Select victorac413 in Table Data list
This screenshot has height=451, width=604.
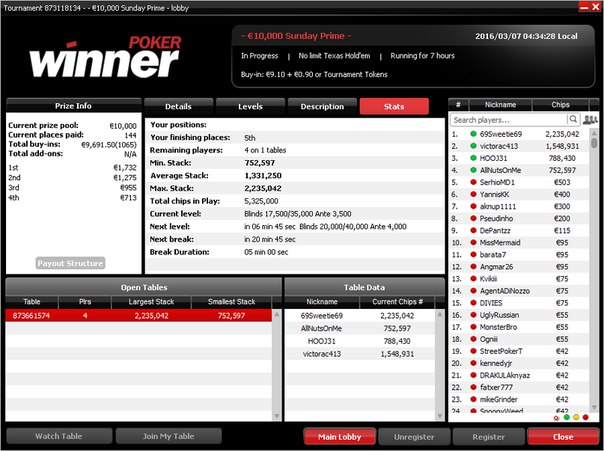[x=360, y=354]
